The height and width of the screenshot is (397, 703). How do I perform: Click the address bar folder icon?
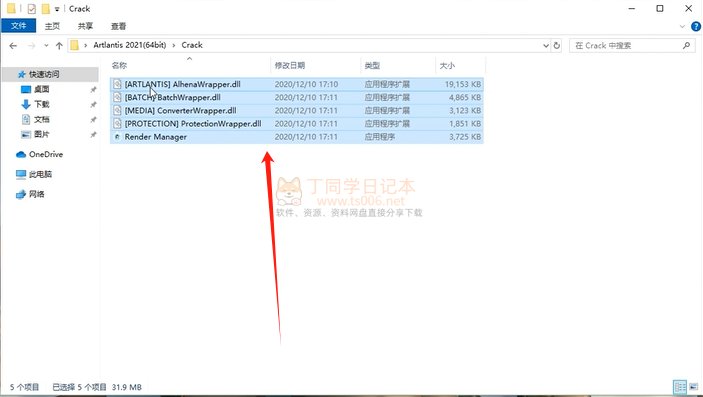point(74,45)
